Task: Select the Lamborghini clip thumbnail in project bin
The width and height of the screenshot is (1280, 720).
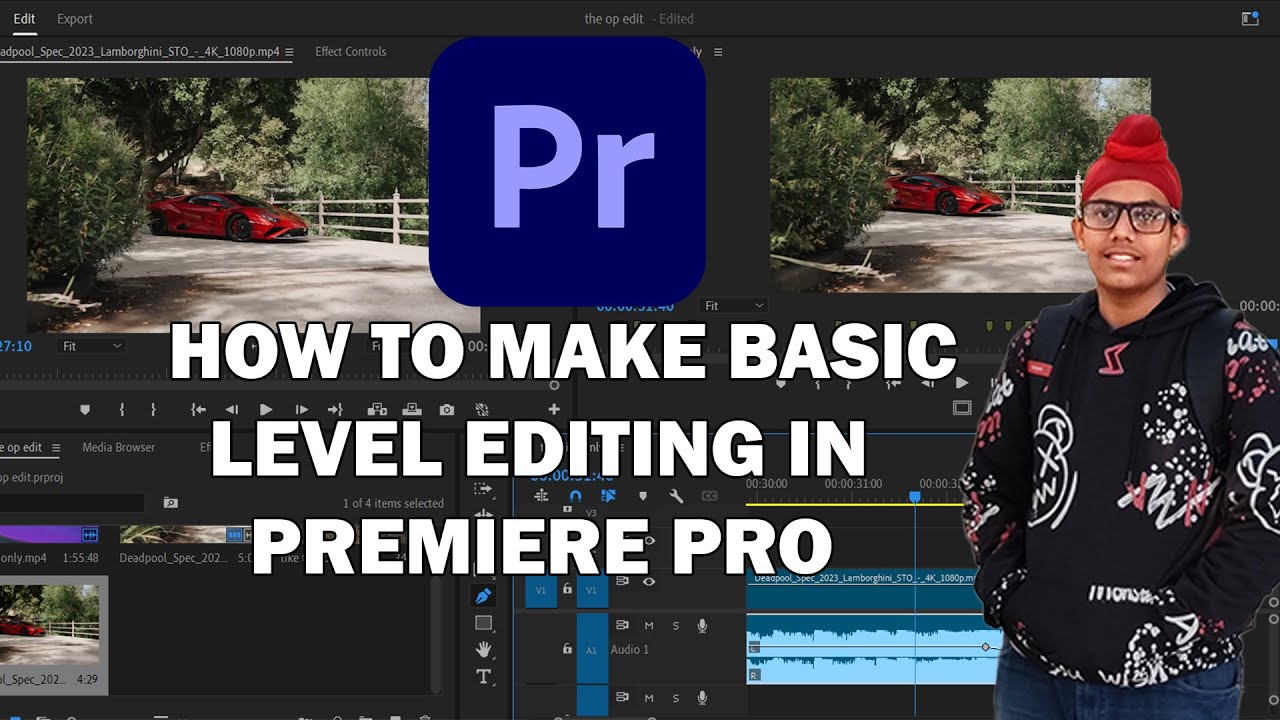Action: (x=50, y=625)
